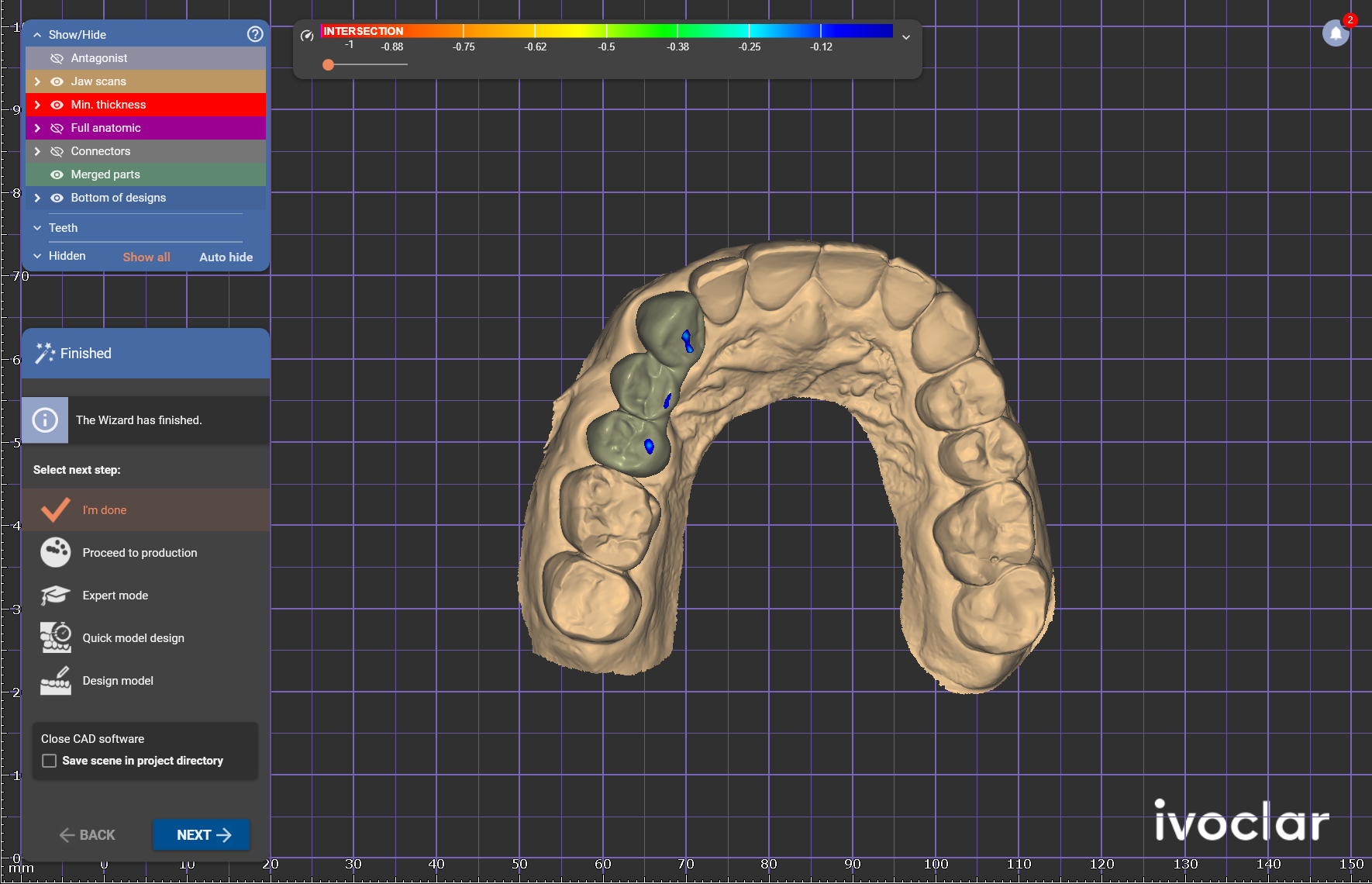Click the NEXT button

[202, 834]
